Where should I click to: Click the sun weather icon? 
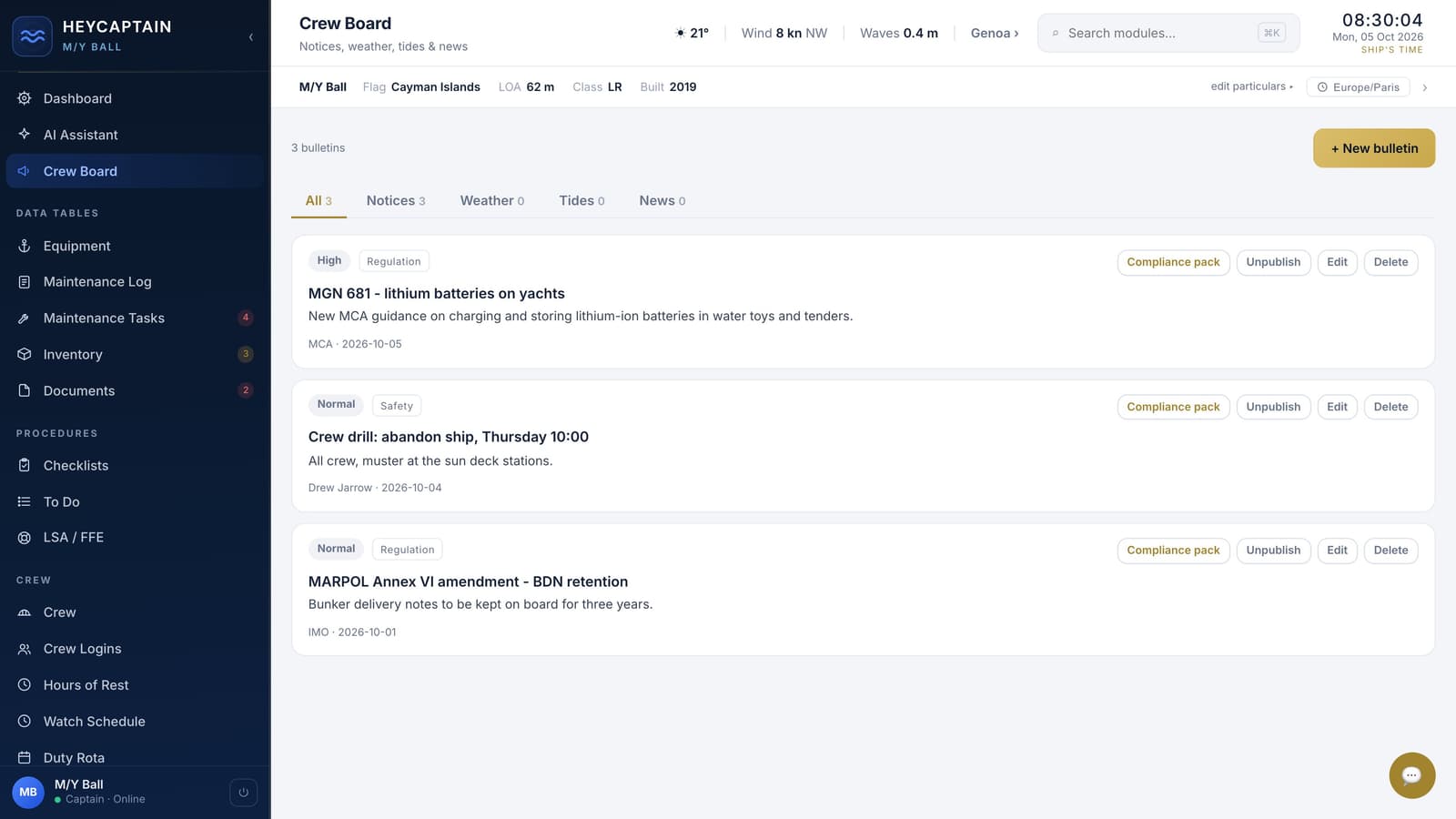click(x=680, y=33)
